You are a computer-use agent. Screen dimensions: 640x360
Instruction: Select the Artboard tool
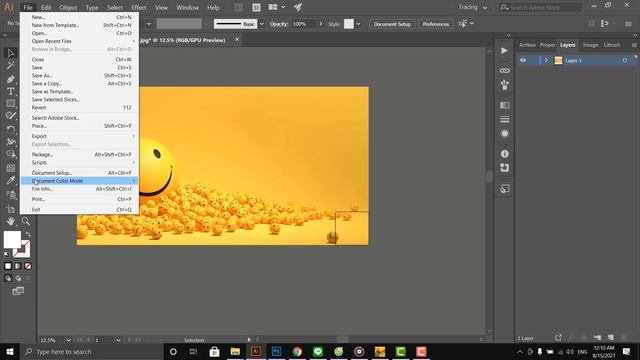(x=11, y=209)
